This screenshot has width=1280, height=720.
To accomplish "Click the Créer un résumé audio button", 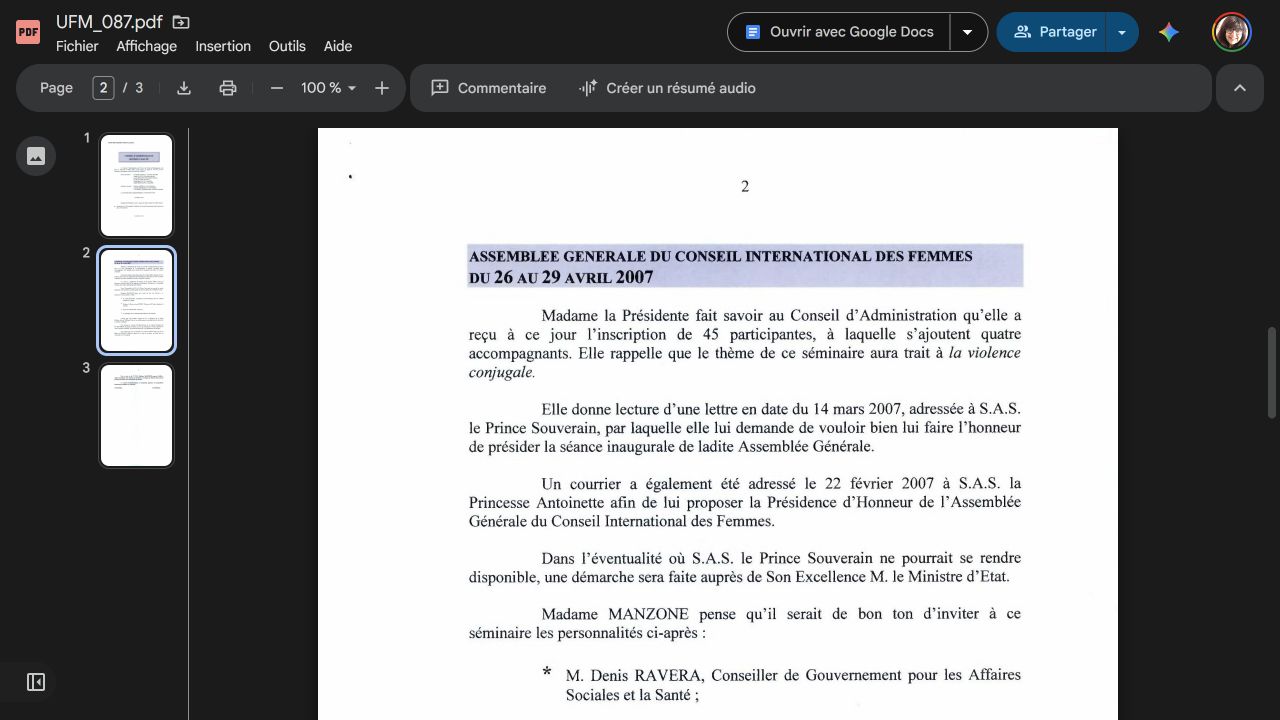I will pos(667,88).
